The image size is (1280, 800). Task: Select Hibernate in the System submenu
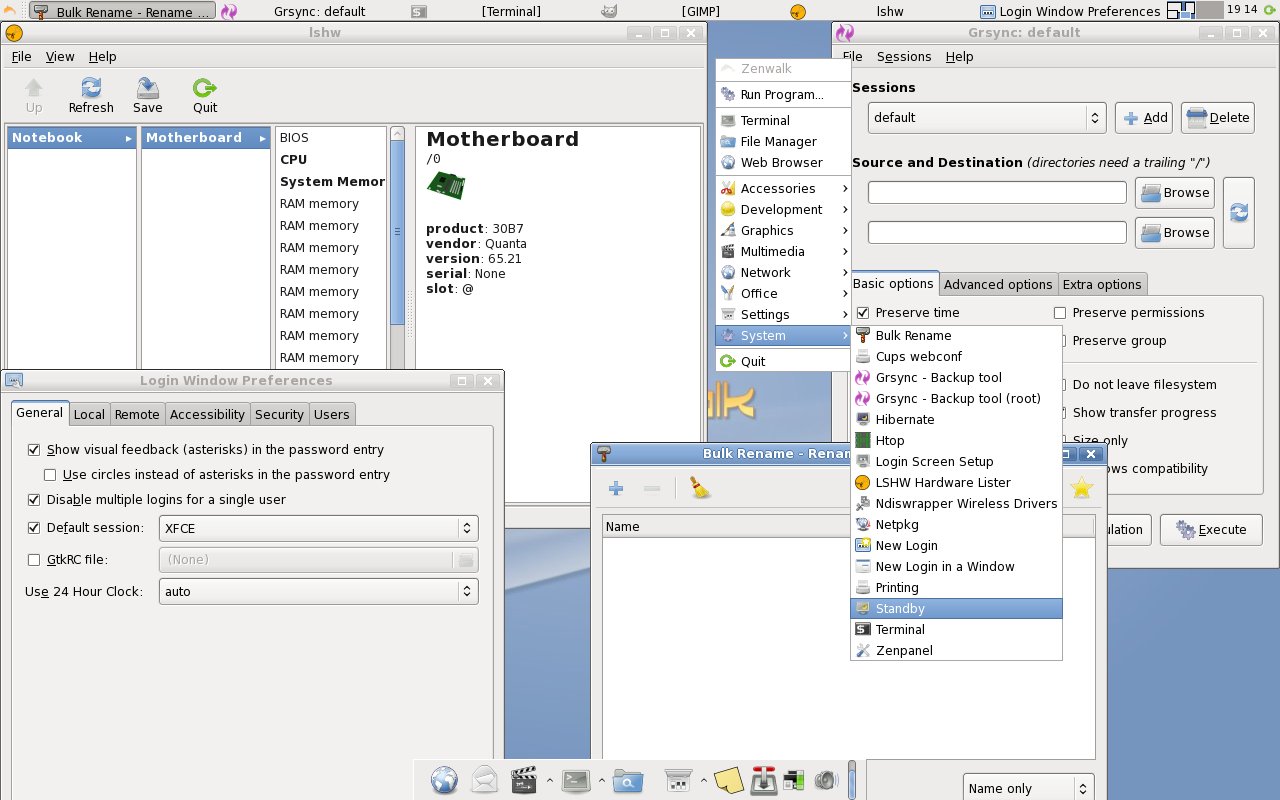click(956, 419)
